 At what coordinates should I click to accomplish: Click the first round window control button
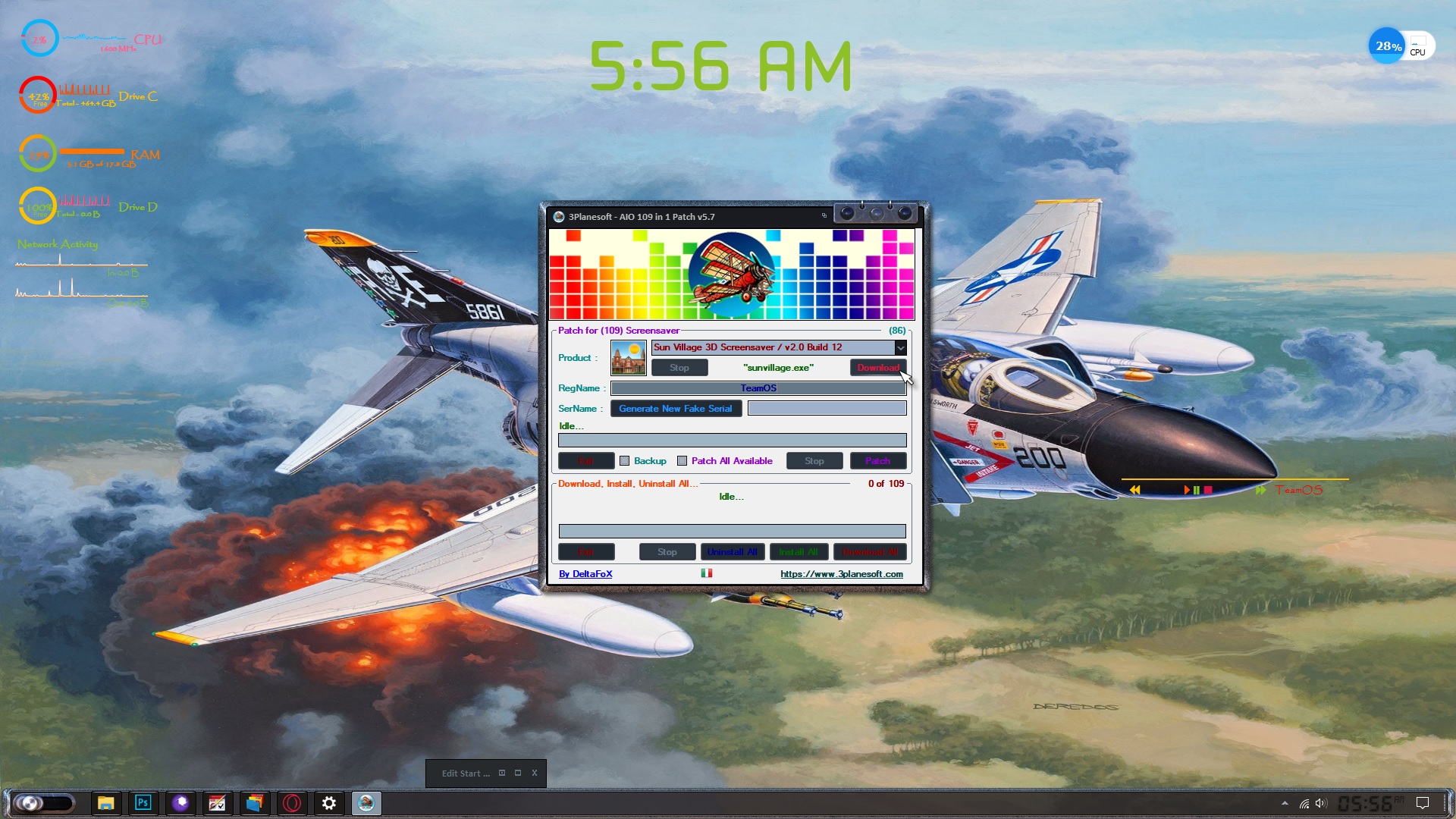[x=847, y=213]
